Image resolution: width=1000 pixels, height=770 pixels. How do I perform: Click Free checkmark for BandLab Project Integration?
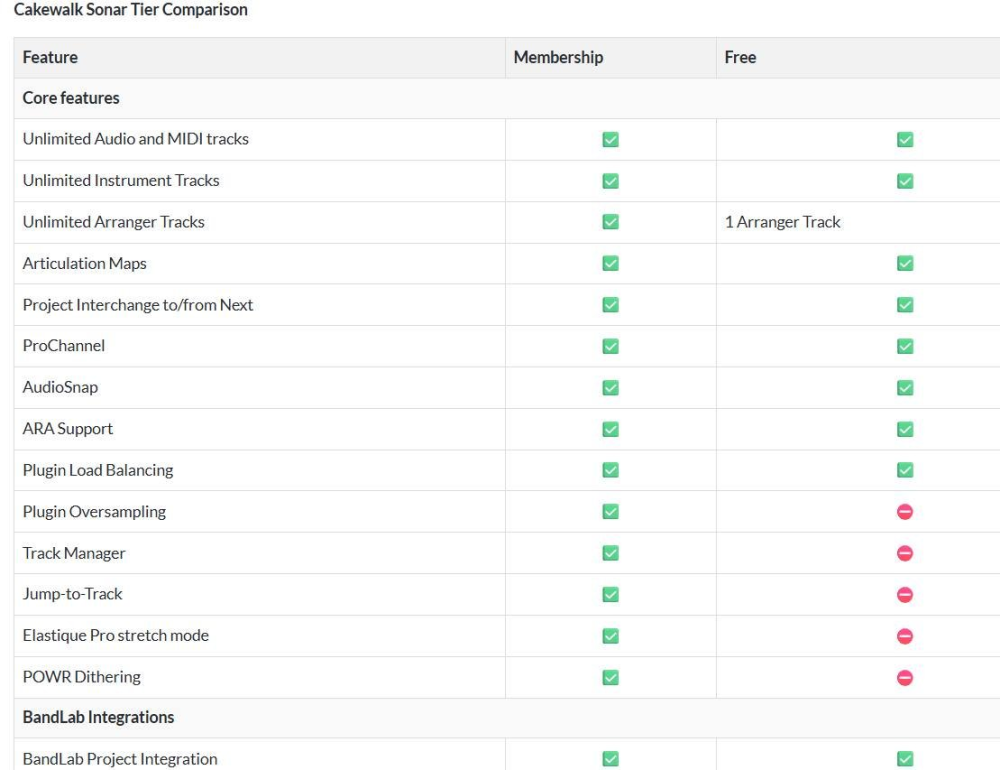click(905, 759)
